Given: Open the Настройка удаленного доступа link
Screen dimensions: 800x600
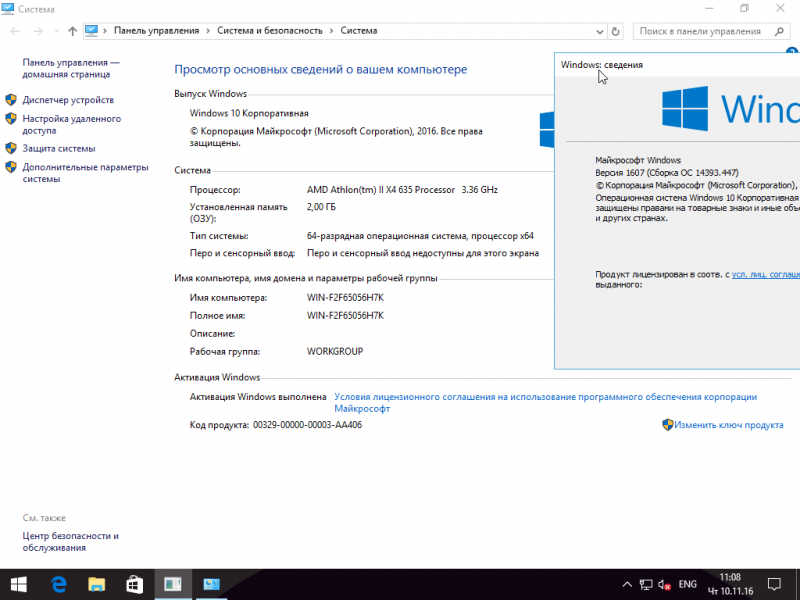Looking at the screenshot, I should click(71, 124).
